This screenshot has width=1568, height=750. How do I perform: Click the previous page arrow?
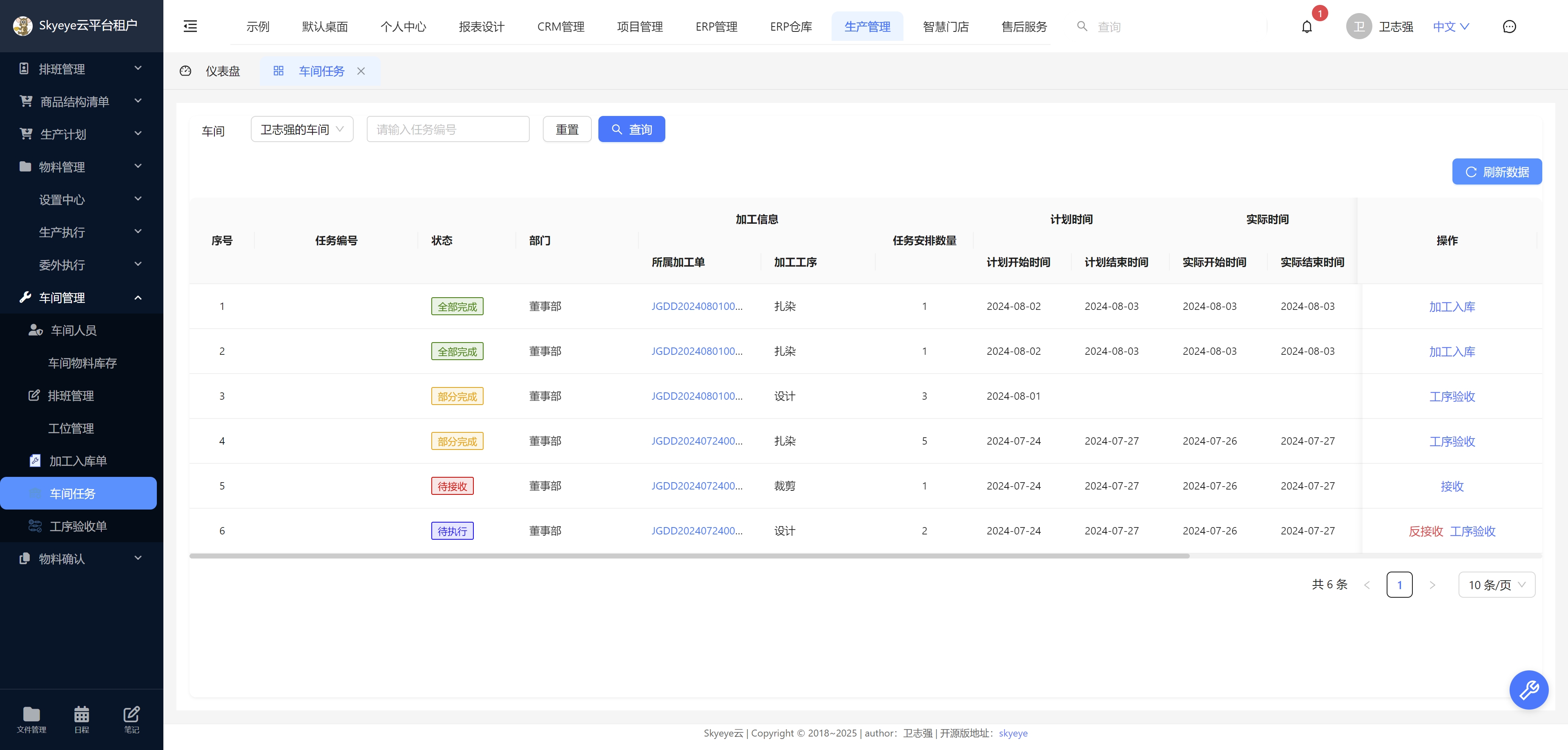click(x=1367, y=585)
